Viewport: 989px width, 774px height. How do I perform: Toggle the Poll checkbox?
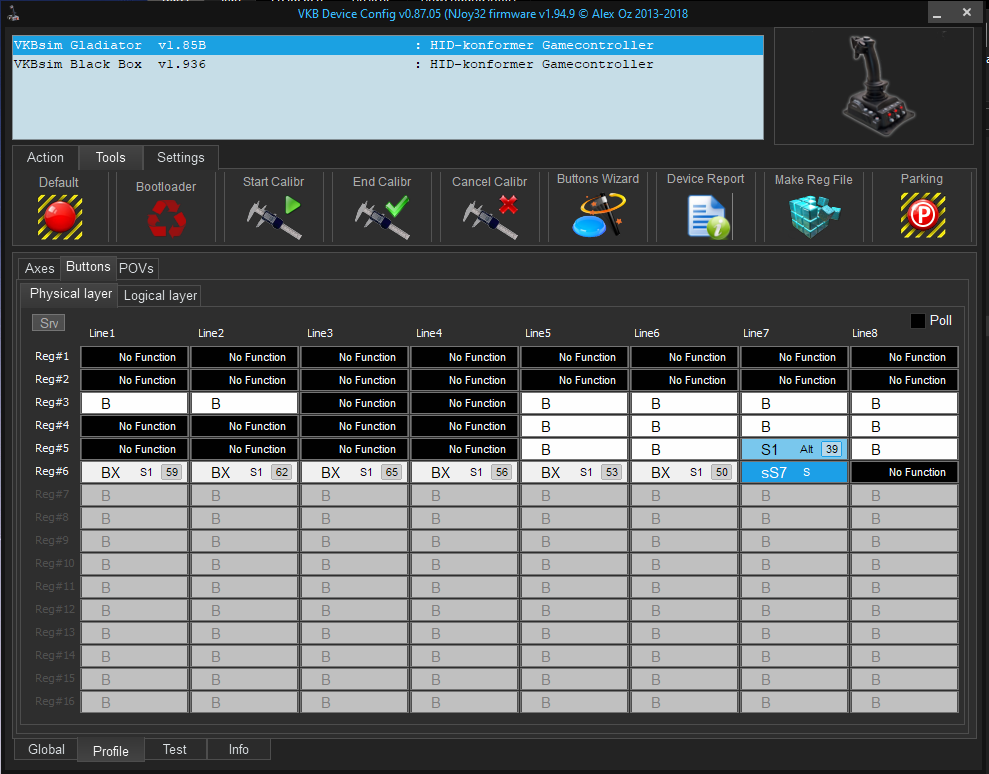click(x=917, y=321)
